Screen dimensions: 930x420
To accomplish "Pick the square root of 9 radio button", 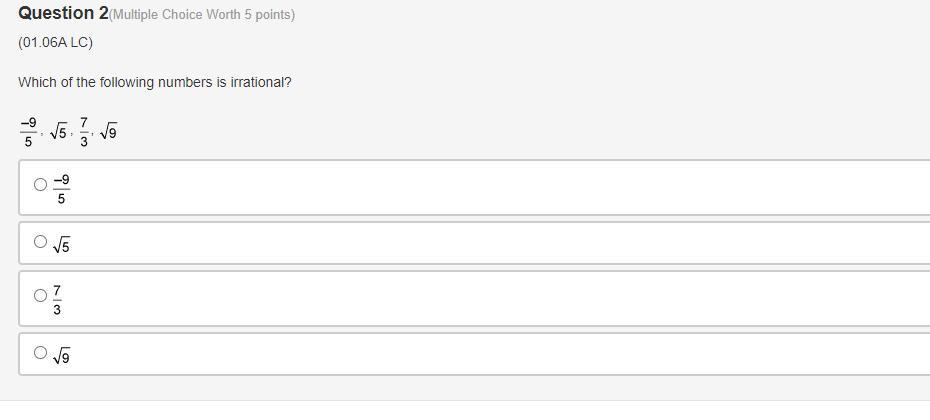I will pyautogui.click(x=40, y=352).
